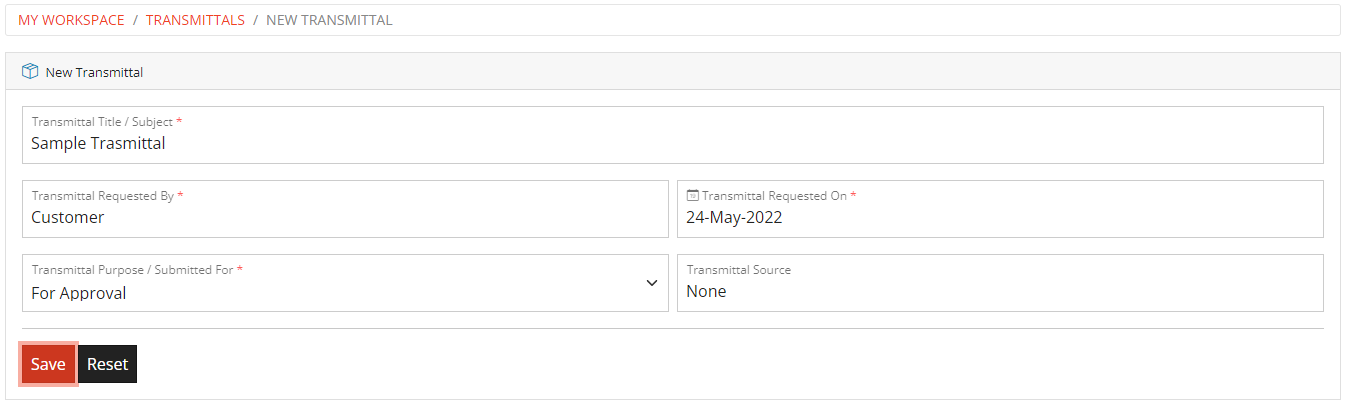Click the Transmittal Requested By label

[103, 196]
